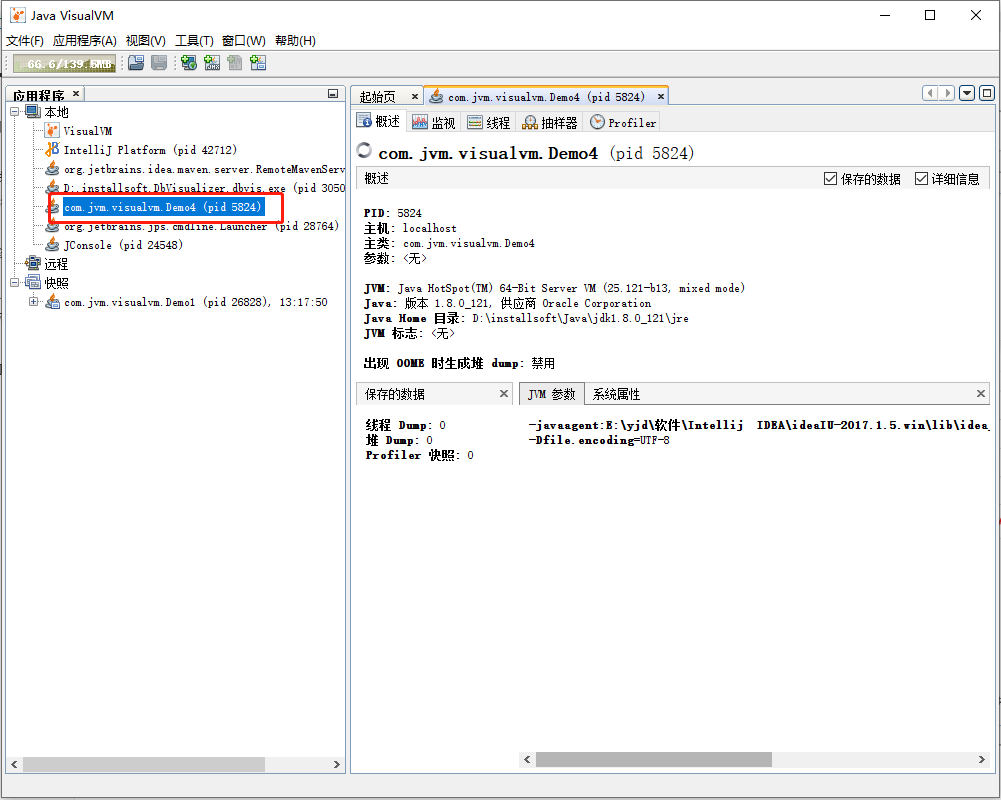Open the 视图(V) menu
The width and height of the screenshot is (1001, 800).
click(x=146, y=41)
